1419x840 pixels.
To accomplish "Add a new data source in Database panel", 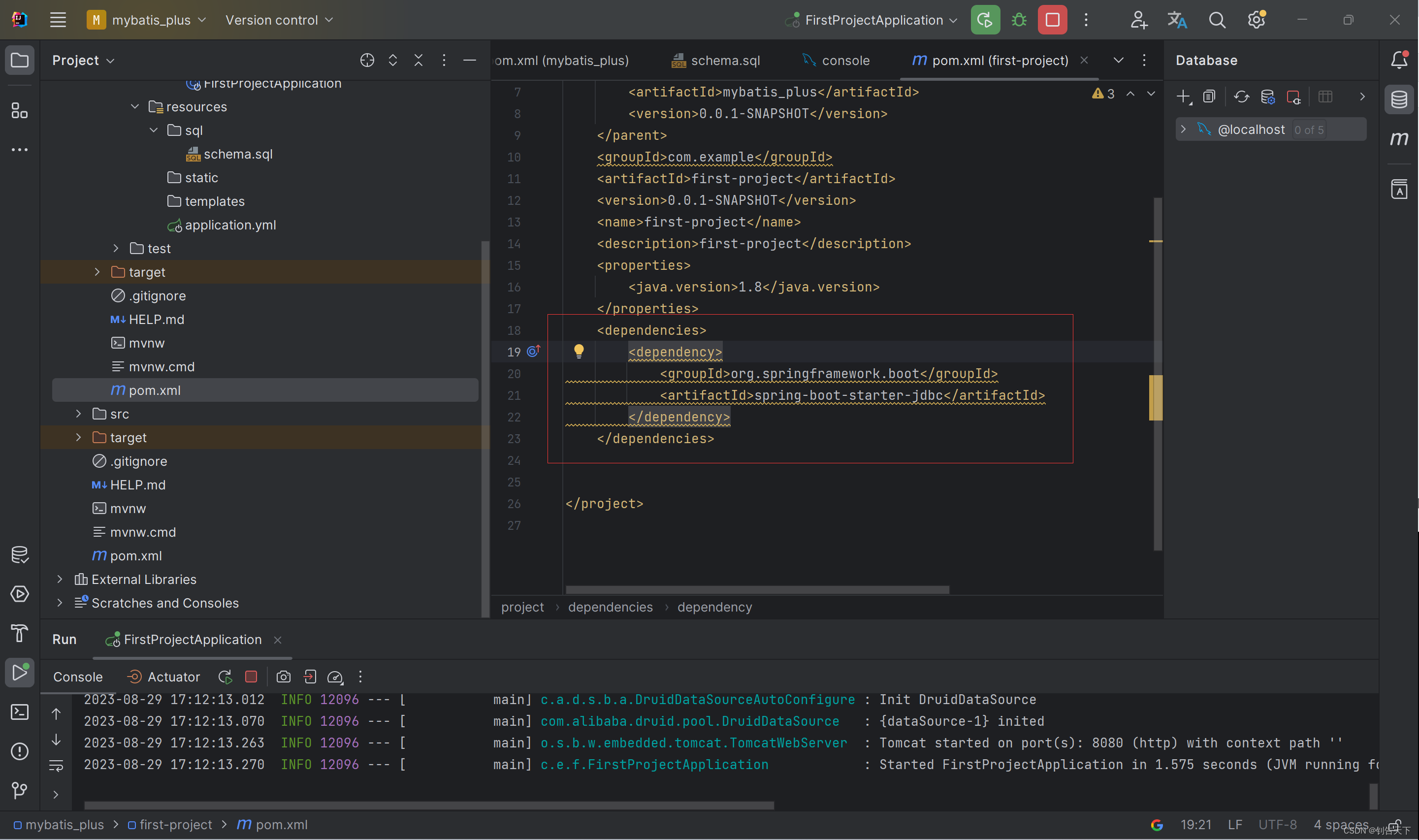I will coord(1183,96).
